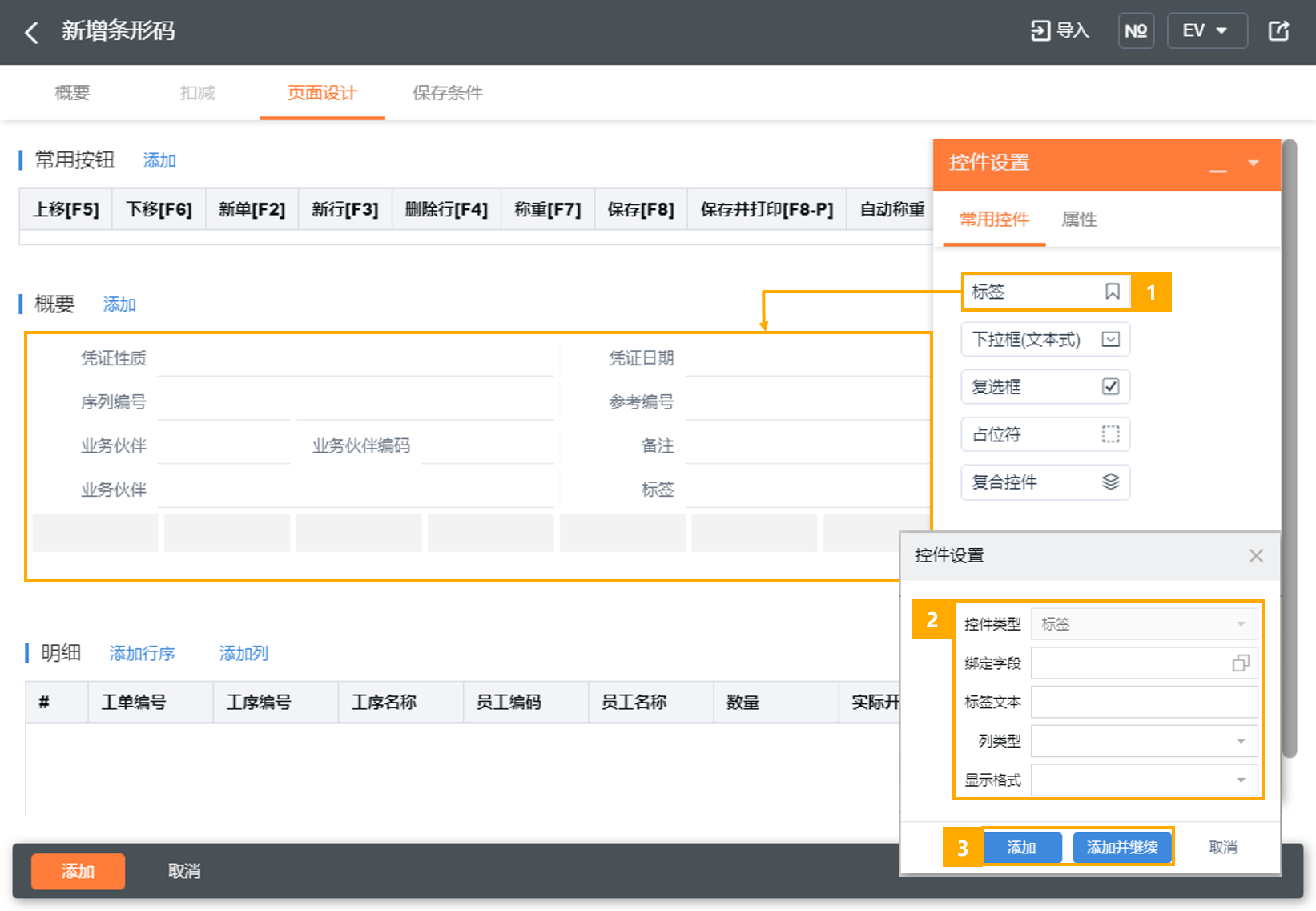
Task: Click the 删除行[F4] button
Action: point(446,209)
